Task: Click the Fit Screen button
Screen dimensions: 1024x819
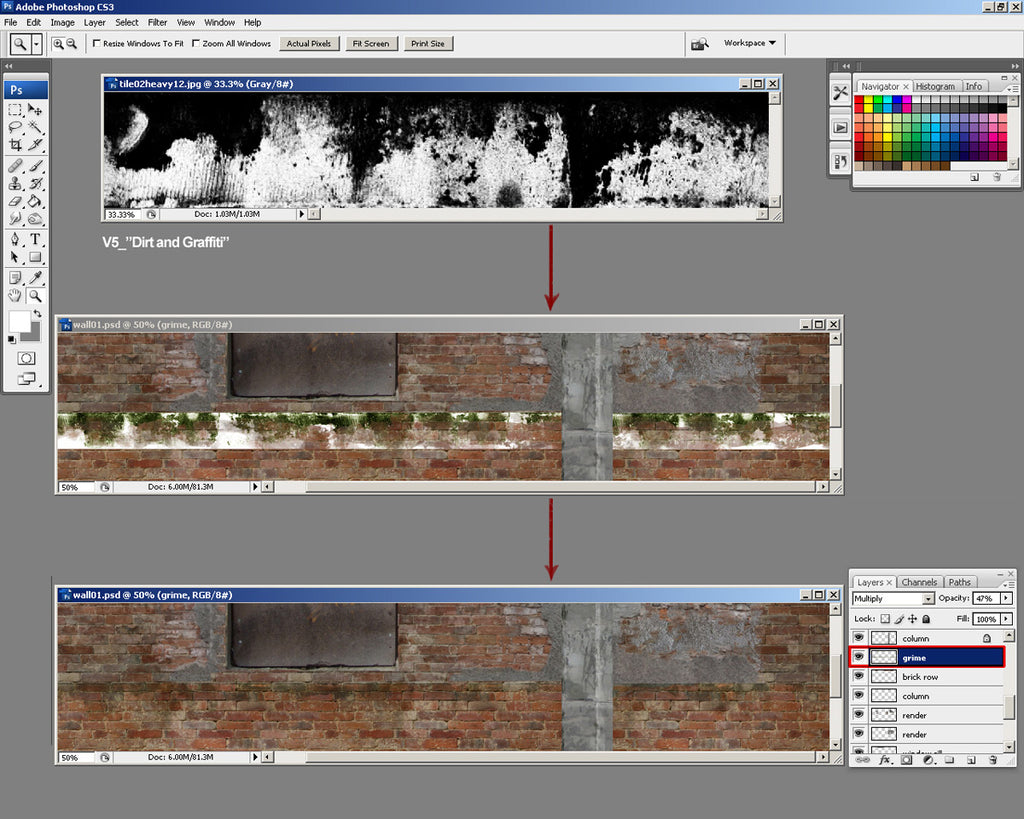Action: pyautogui.click(x=370, y=44)
